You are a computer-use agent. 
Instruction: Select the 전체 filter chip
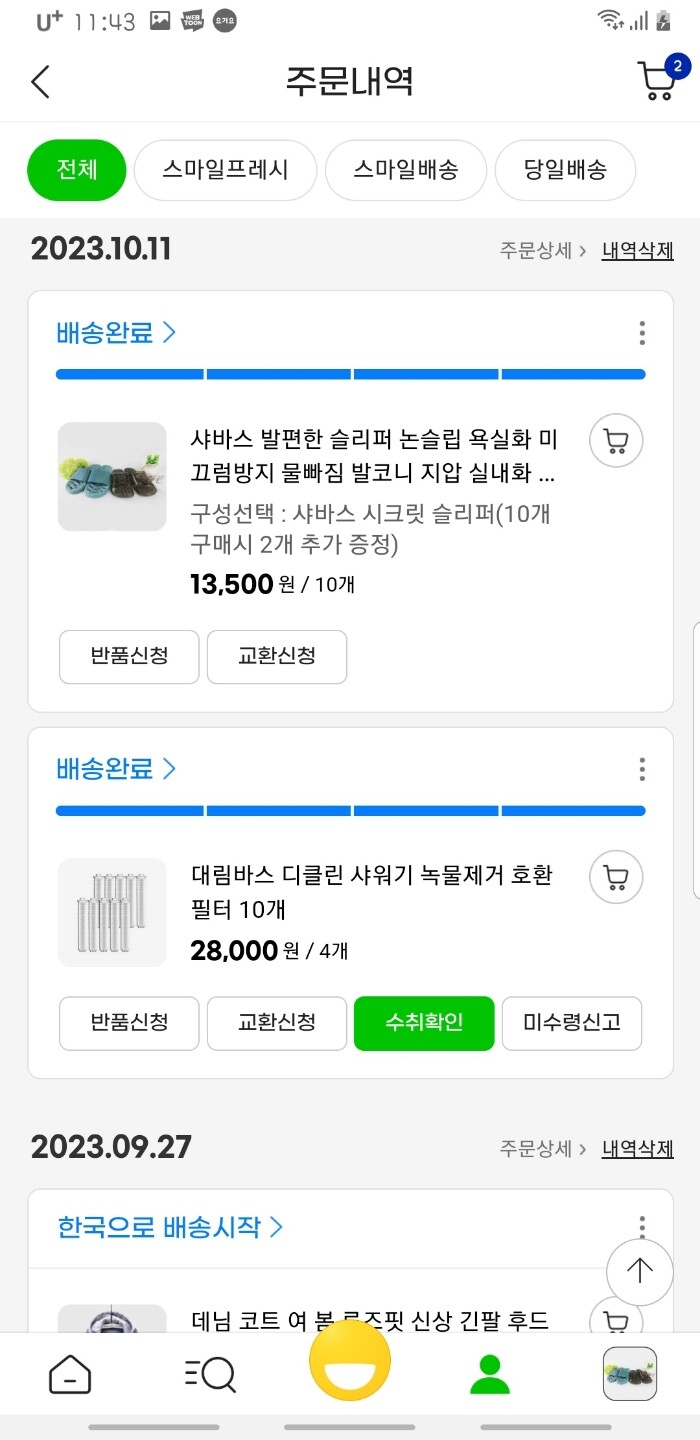(76, 170)
